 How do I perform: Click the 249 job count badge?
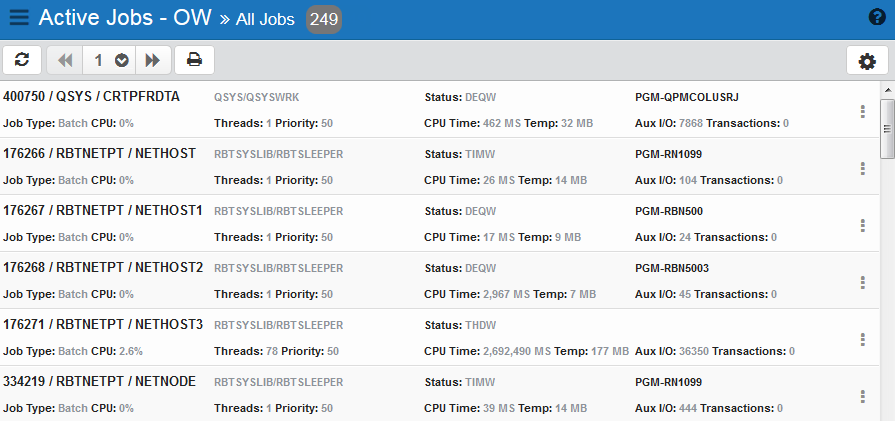click(x=323, y=19)
